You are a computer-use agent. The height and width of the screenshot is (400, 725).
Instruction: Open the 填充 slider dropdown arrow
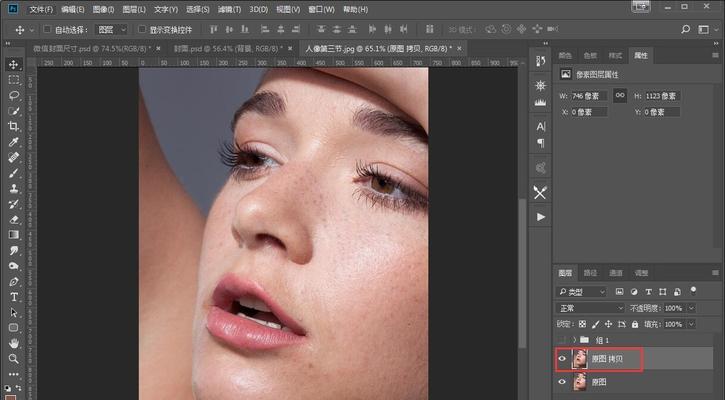click(692, 324)
